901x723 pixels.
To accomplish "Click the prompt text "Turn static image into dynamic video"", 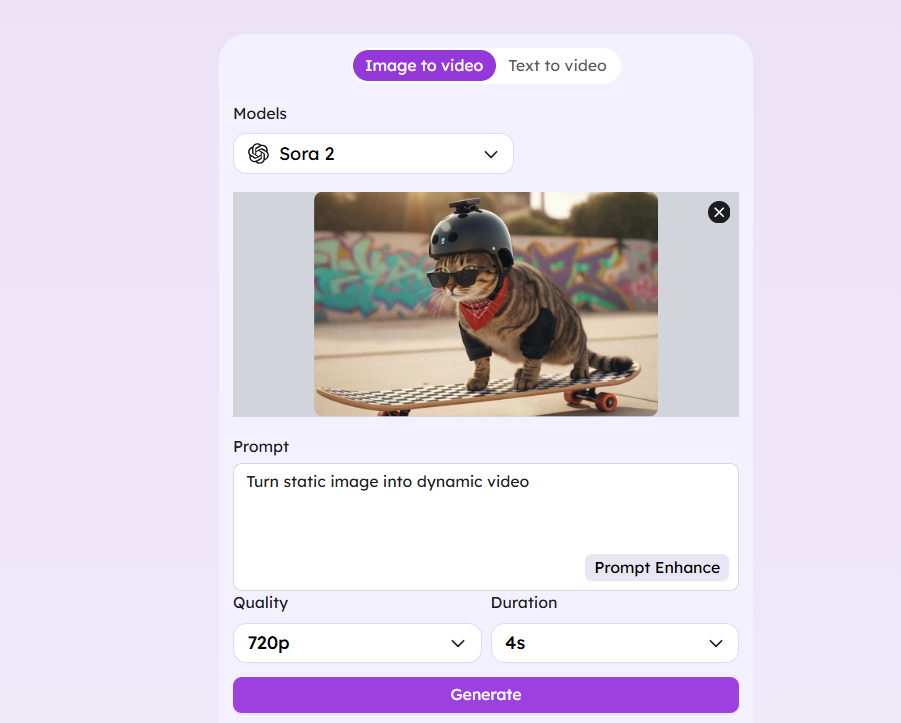I will [x=388, y=482].
